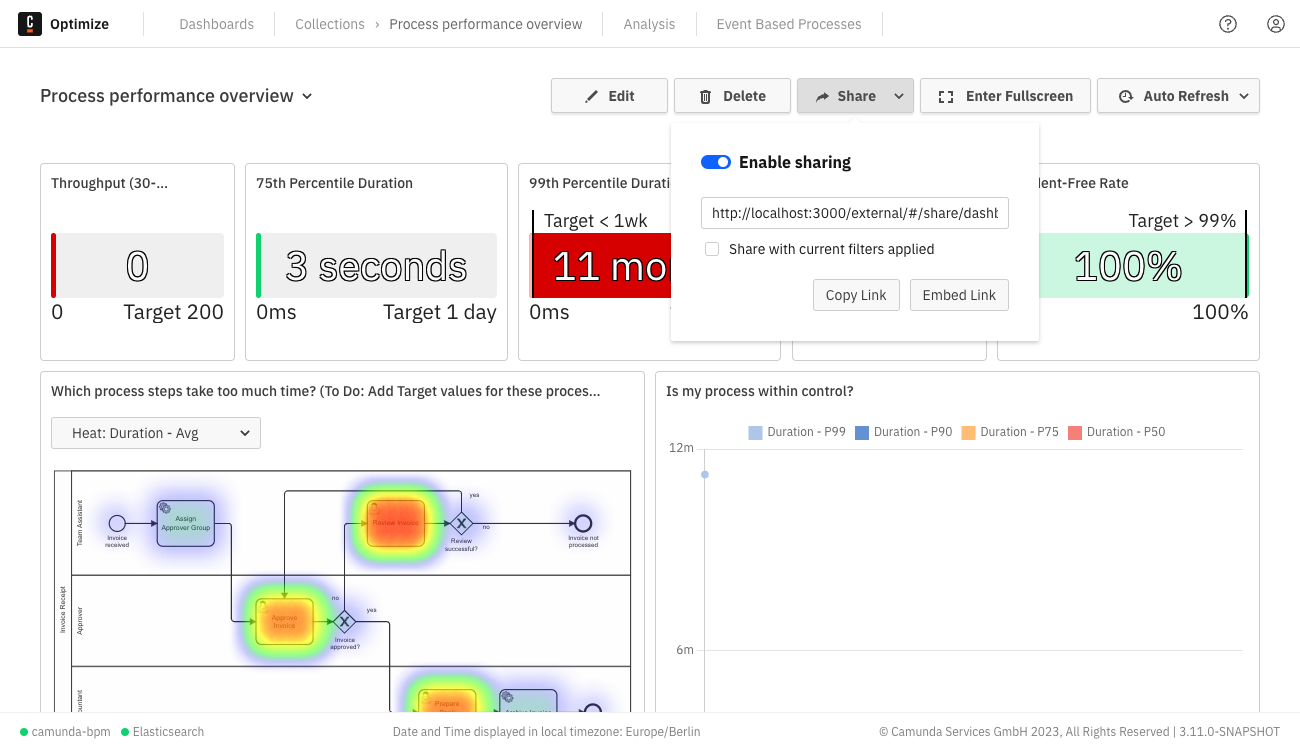This screenshot has width=1300, height=750.
Task: Click the Assign Approver Group task
Action: tap(186, 523)
